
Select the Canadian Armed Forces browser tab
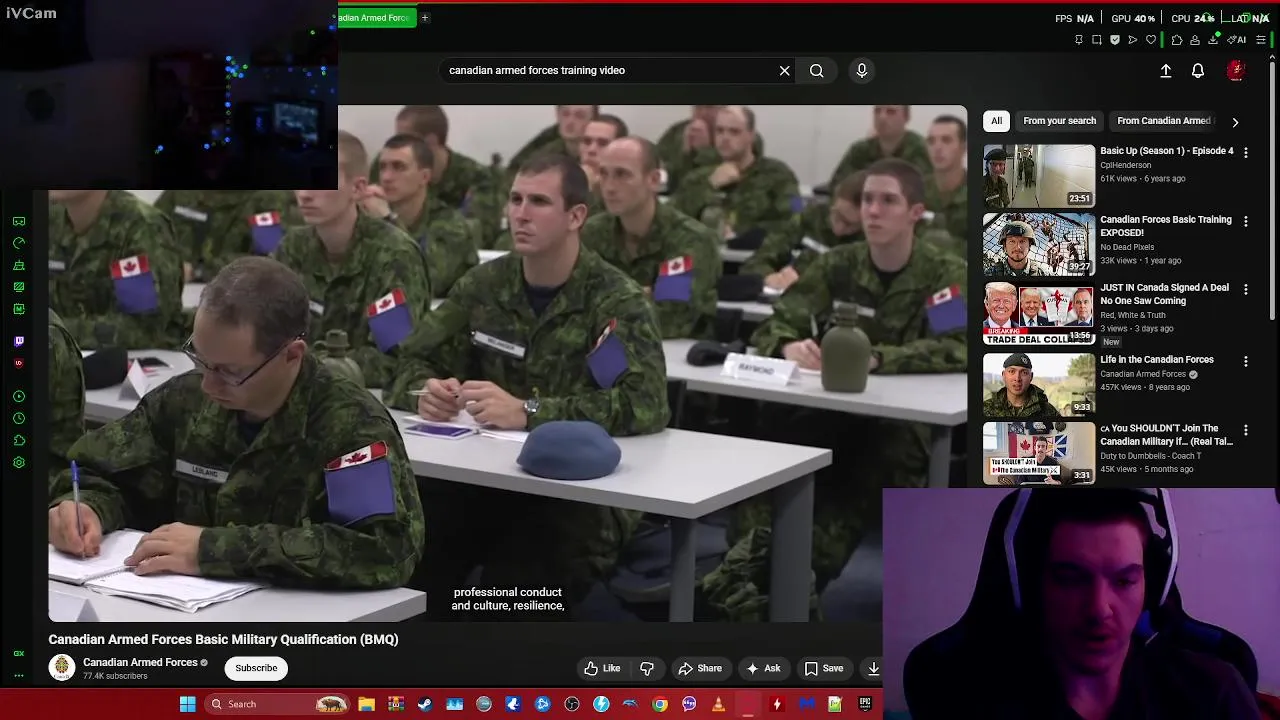(375, 17)
